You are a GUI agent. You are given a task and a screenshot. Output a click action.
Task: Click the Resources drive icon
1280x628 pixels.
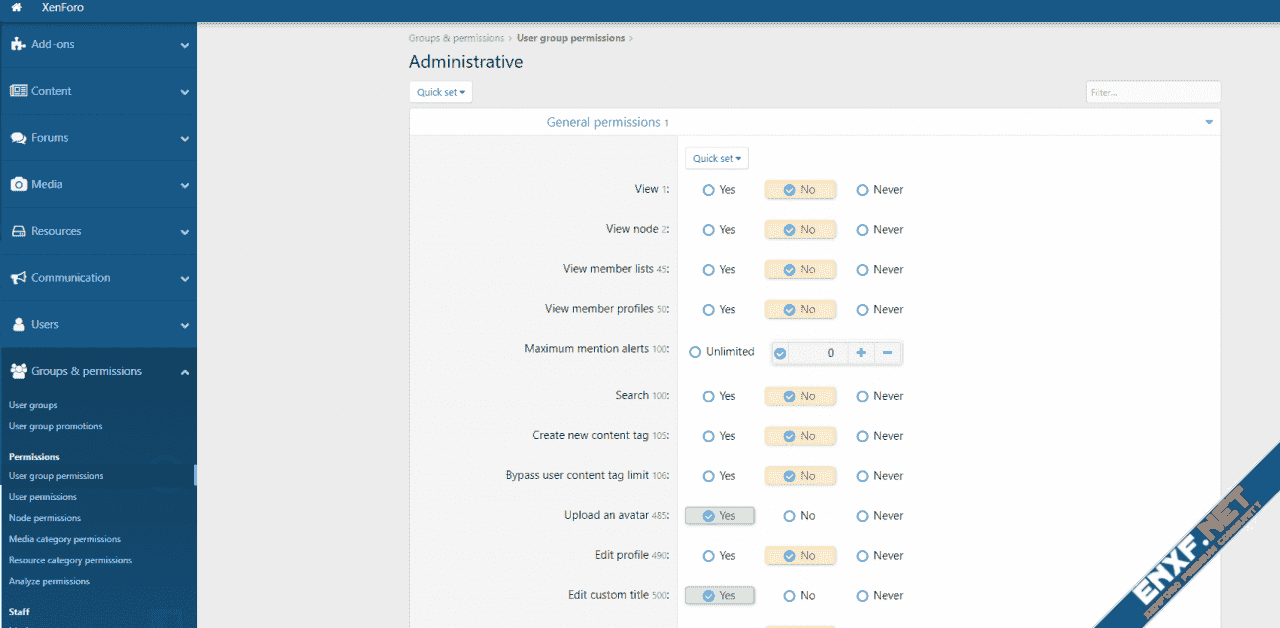click(x=18, y=231)
